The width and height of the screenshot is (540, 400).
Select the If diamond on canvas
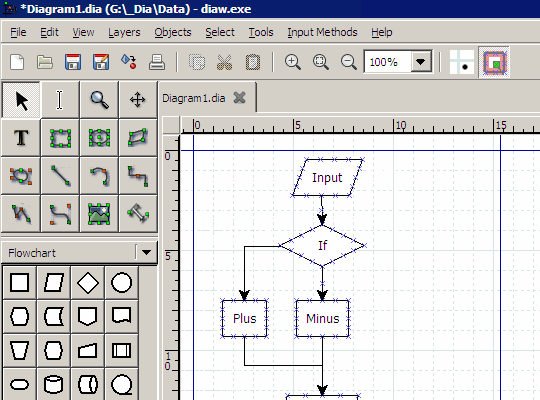click(322, 246)
